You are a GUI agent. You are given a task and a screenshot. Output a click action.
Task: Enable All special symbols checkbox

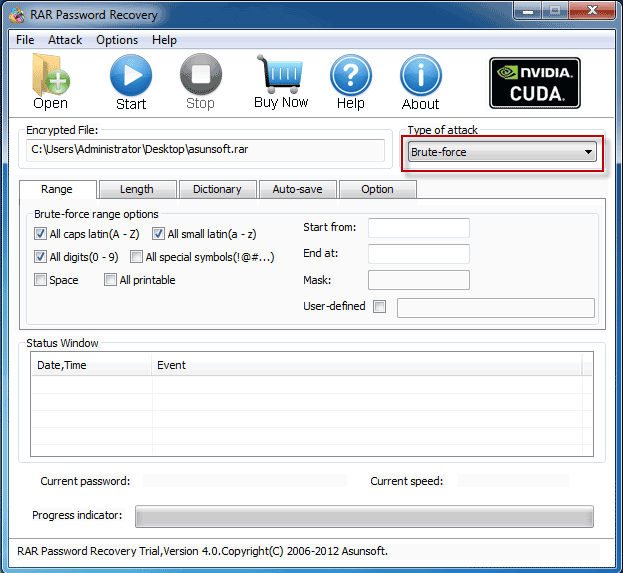(136, 257)
